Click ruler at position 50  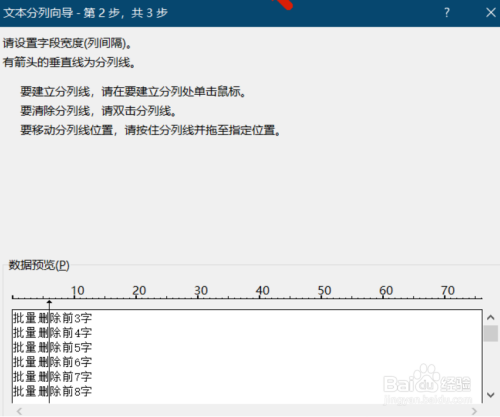pyautogui.click(x=324, y=291)
